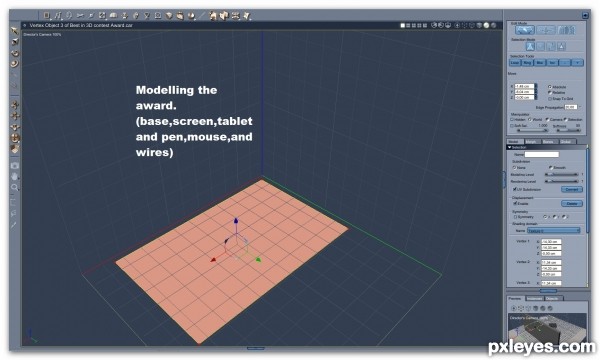Screen dimensions: 600x360
Task: Open the Selection Tools dropdown arrow
Action: coord(577,62)
